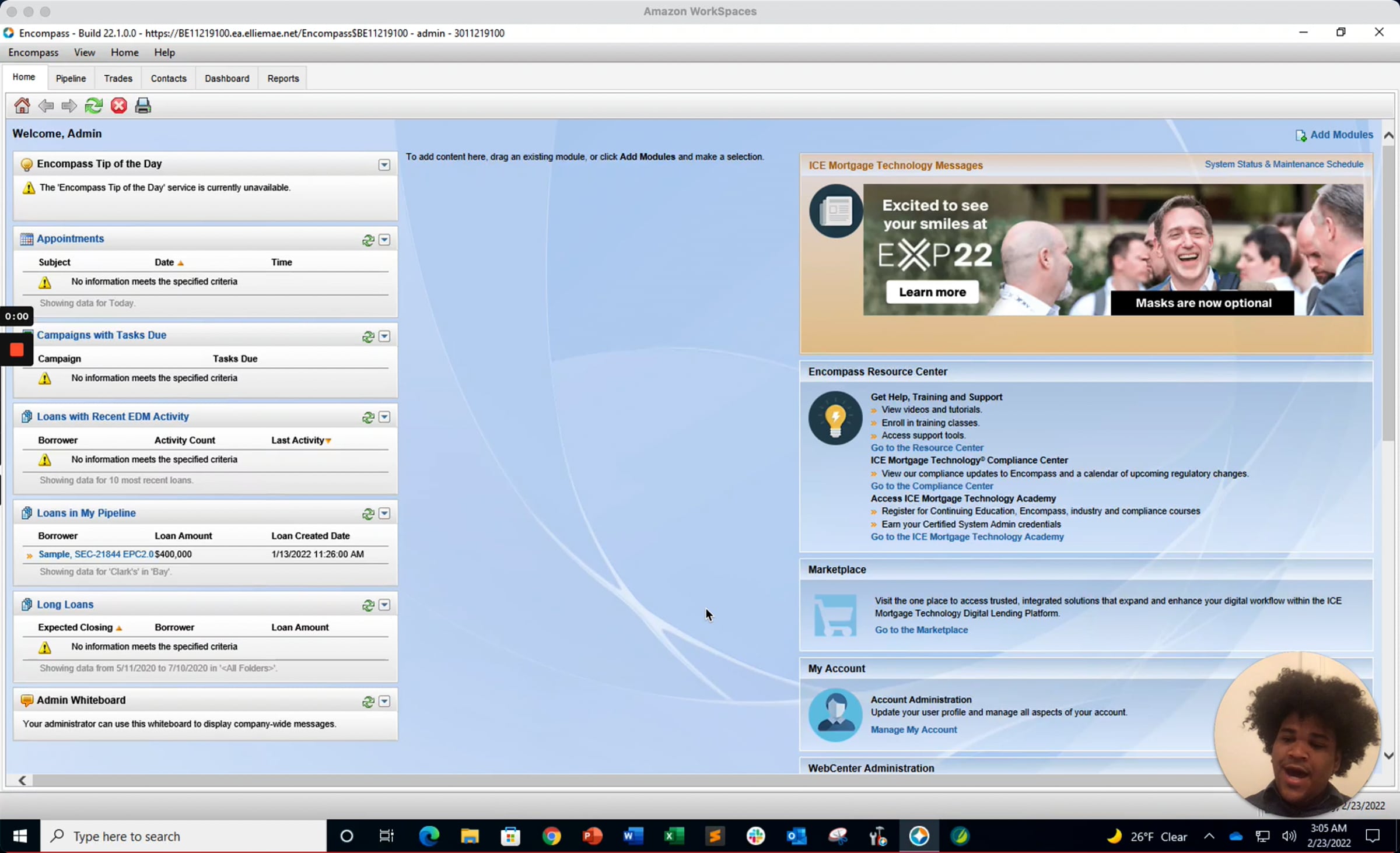Click the Home toolbar icon
The height and width of the screenshot is (853, 1400).
(22, 106)
